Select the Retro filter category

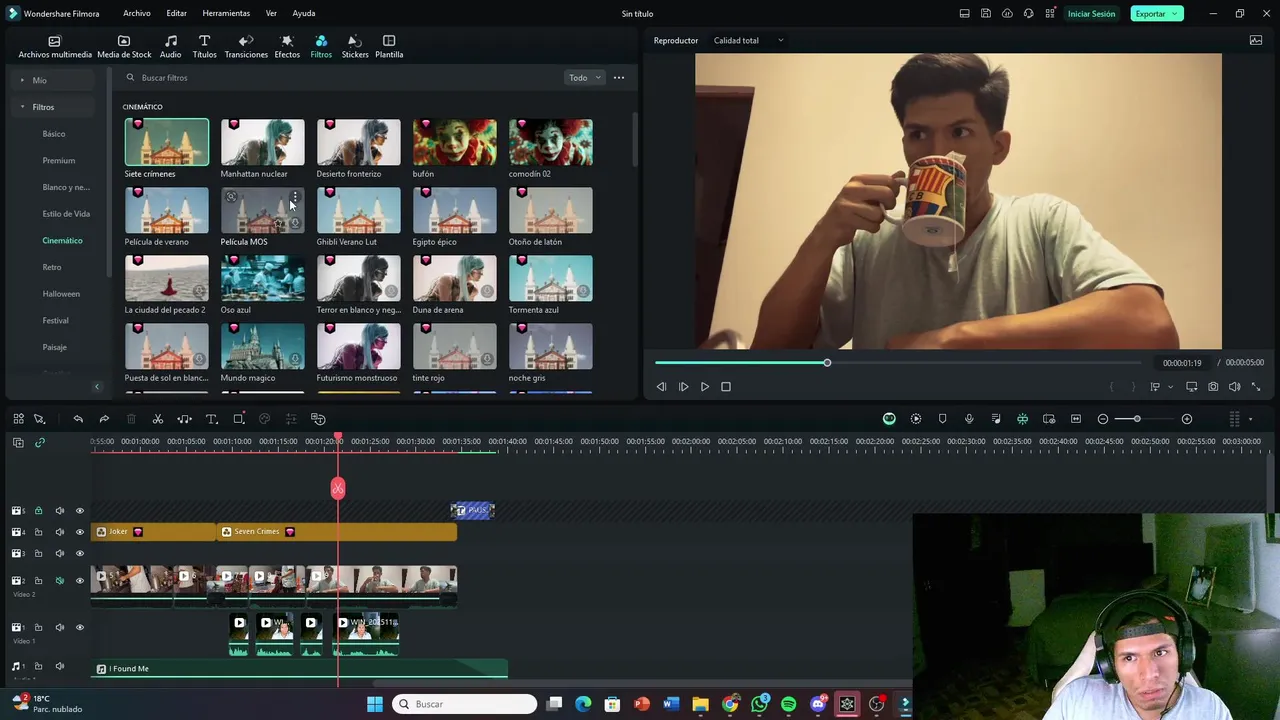(52, 267)
